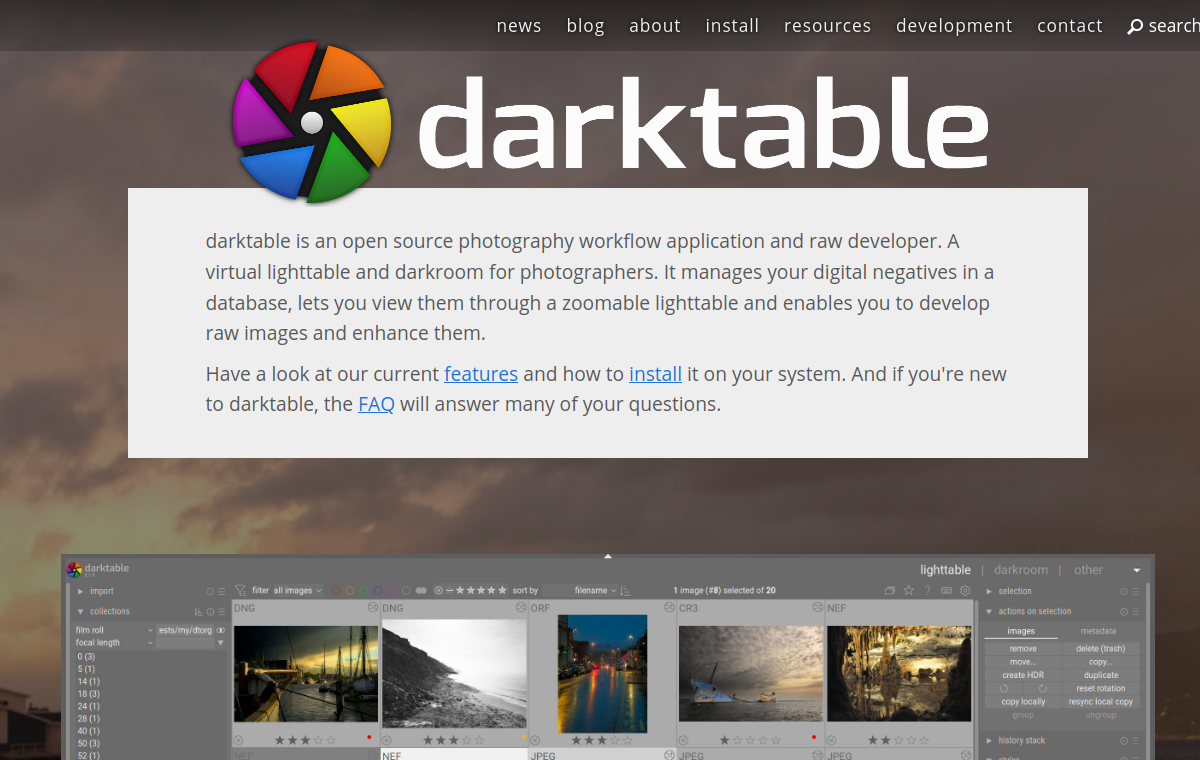The width and height of the screenshot is (1200, 760).
Task: Toggle reject mark on harbor boats DNG thumbnail
Action: click(x=238, y=740)
